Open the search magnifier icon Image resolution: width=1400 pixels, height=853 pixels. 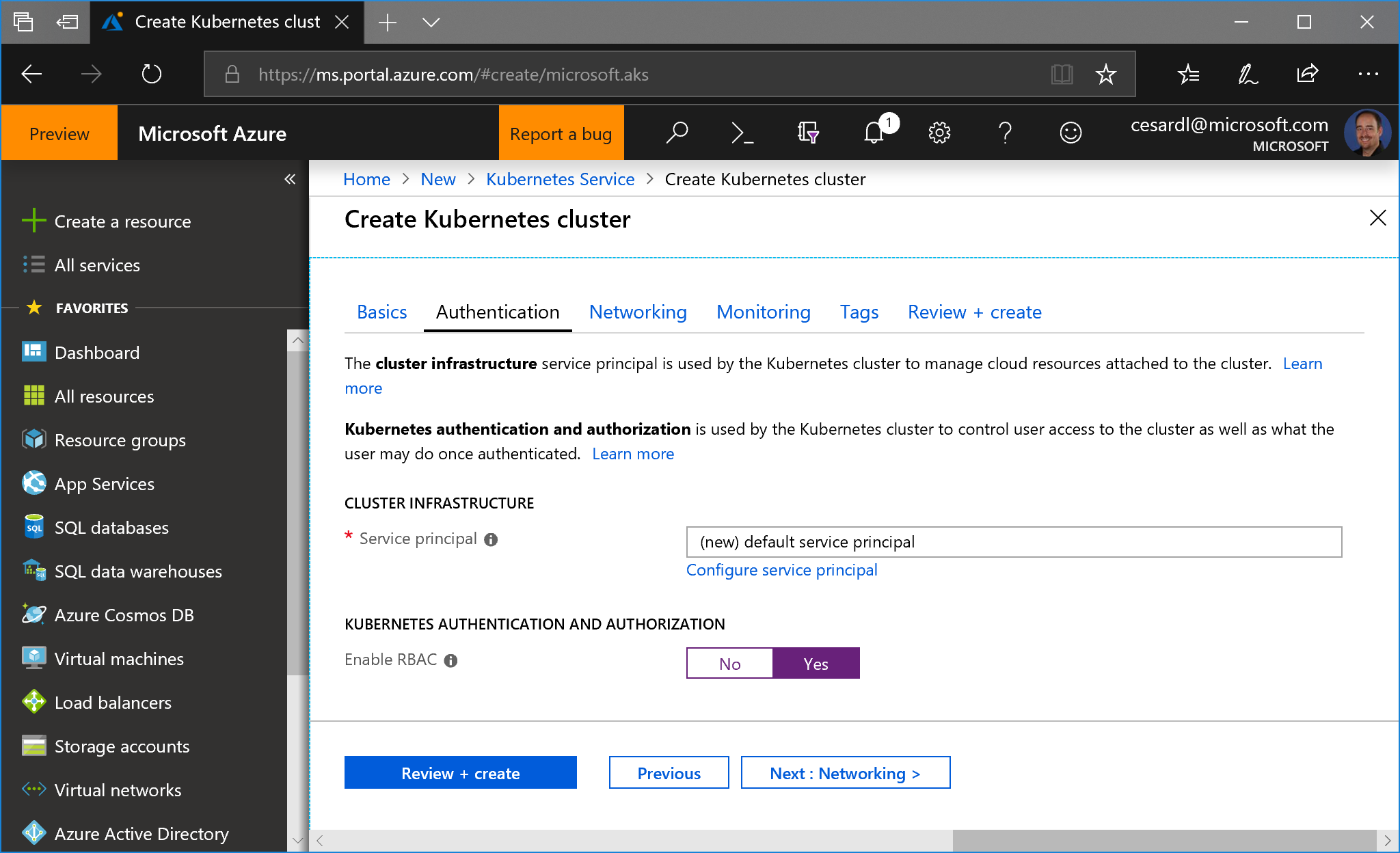677,133
